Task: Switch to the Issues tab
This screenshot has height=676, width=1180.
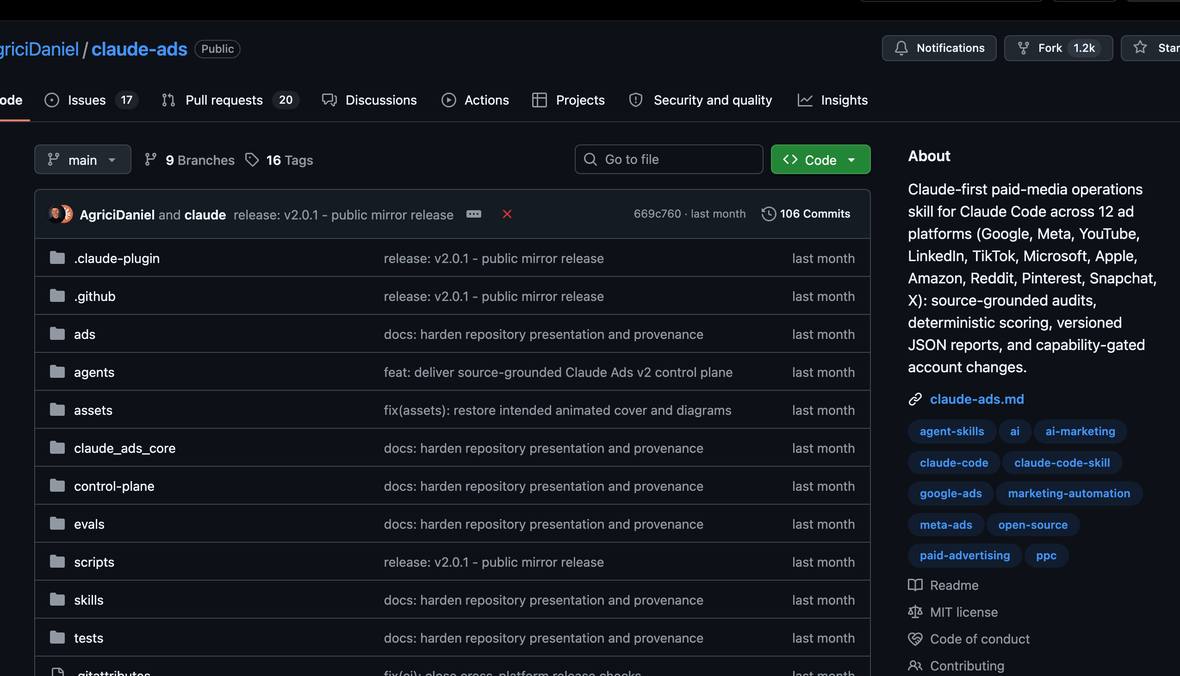Action: click(x=91, y=100)
